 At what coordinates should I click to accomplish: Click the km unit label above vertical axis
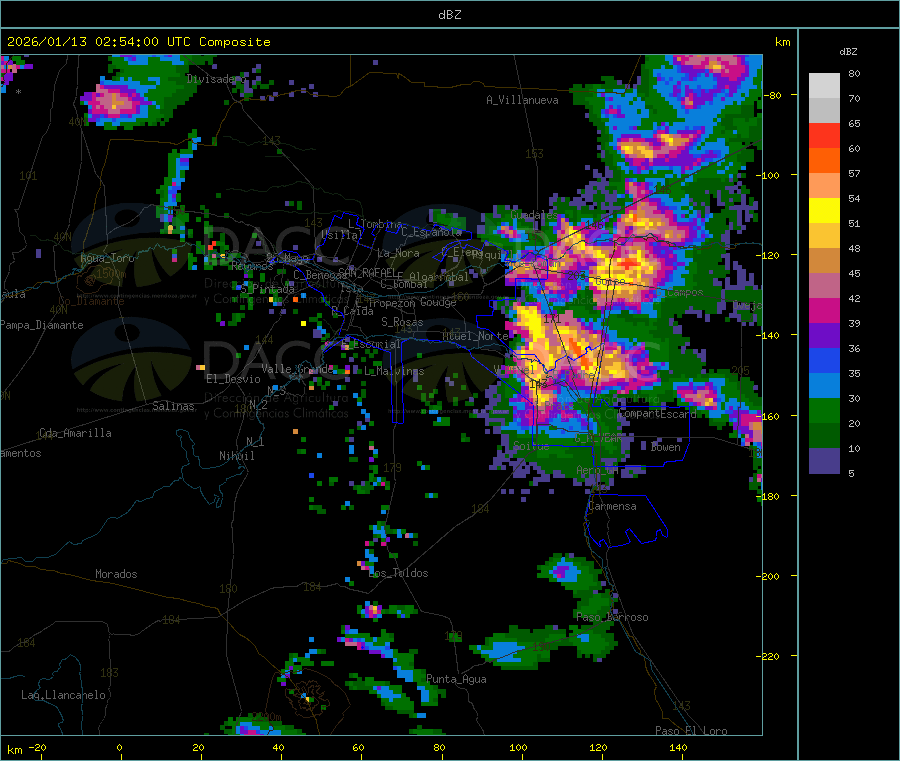(782, 42)
